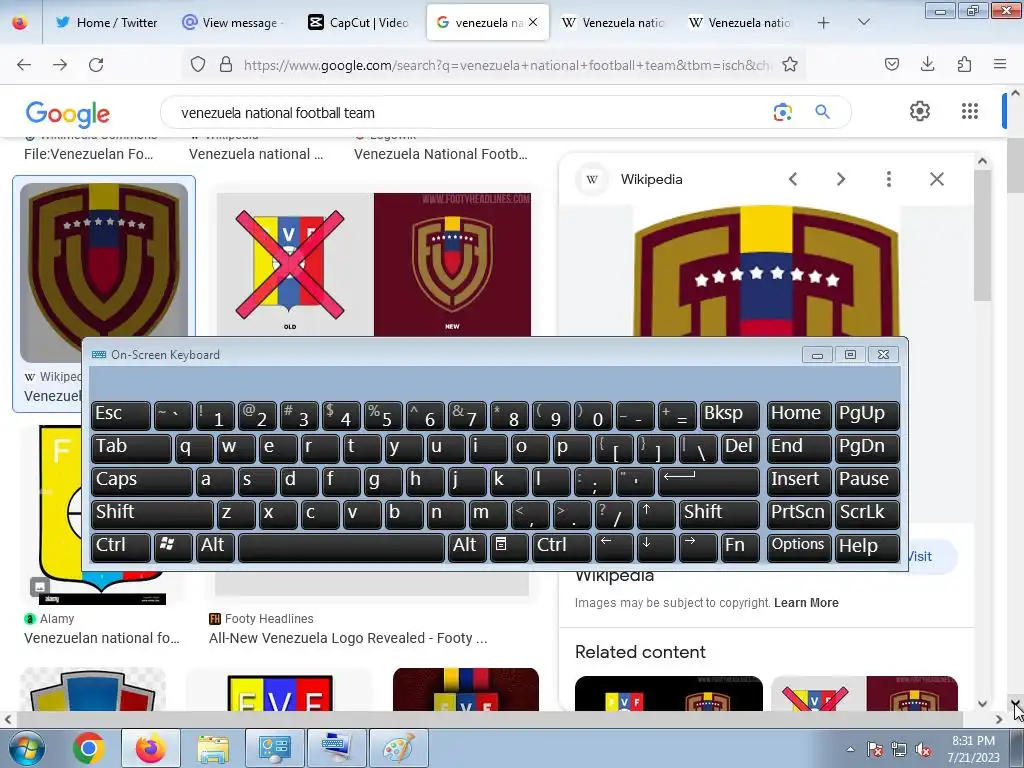The image size is (1024, 768).
Task: Click Bksp key on On-Screen Keyboard
Action: (729, 415)
